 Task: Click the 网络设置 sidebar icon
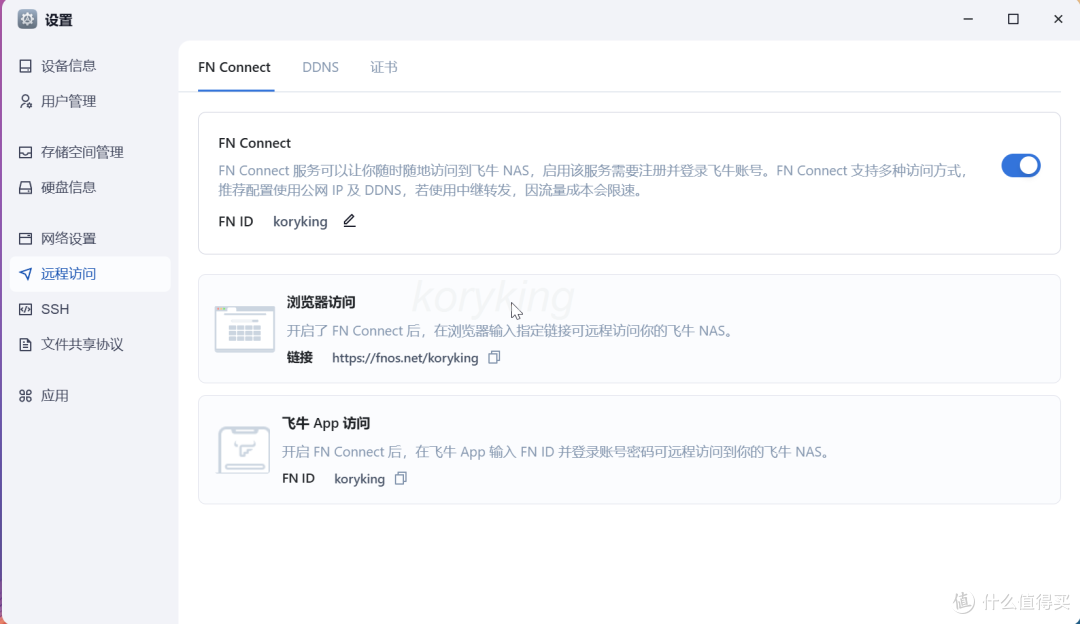(25, 238)
